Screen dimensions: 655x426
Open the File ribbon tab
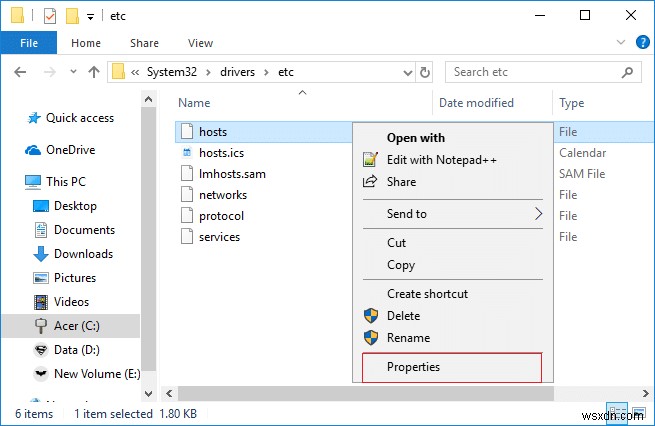click(29, 43)
